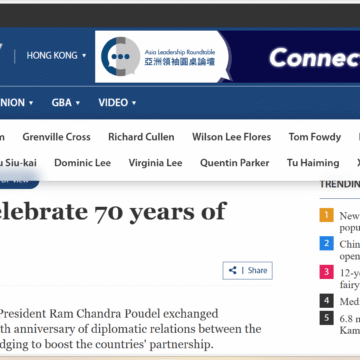Screen dimensions: 360x360
Task: Expand the GBA menu
Action: (x=66, y=103)
